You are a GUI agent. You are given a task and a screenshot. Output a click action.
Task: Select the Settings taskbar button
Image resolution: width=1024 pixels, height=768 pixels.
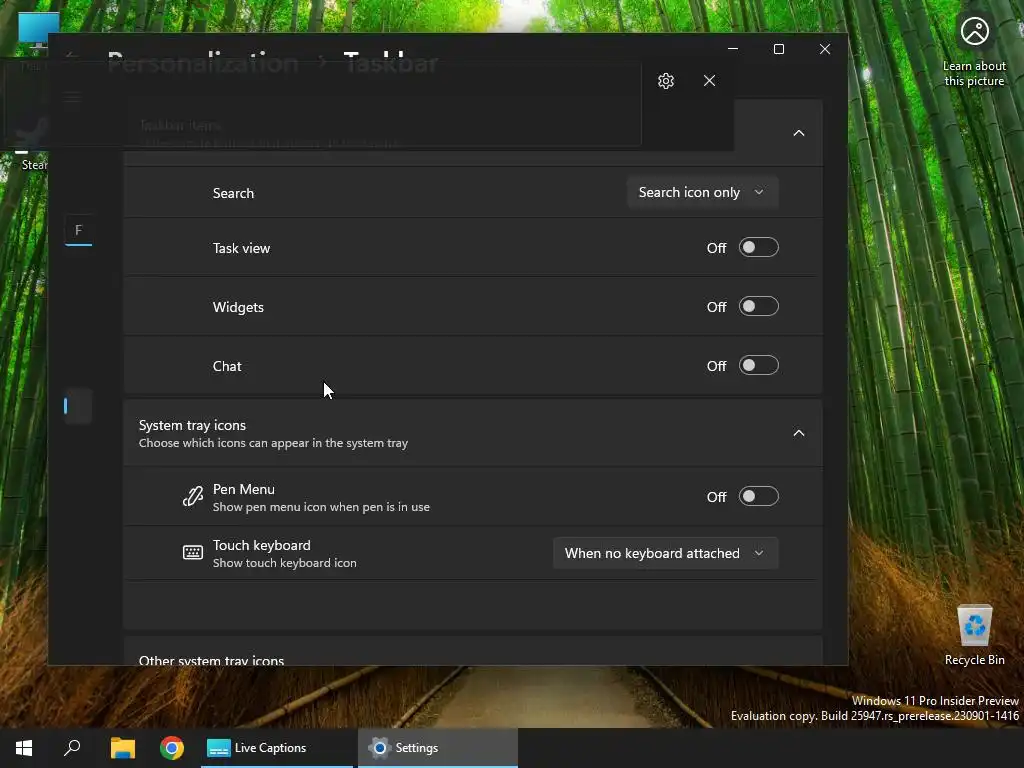pos(438,748)
